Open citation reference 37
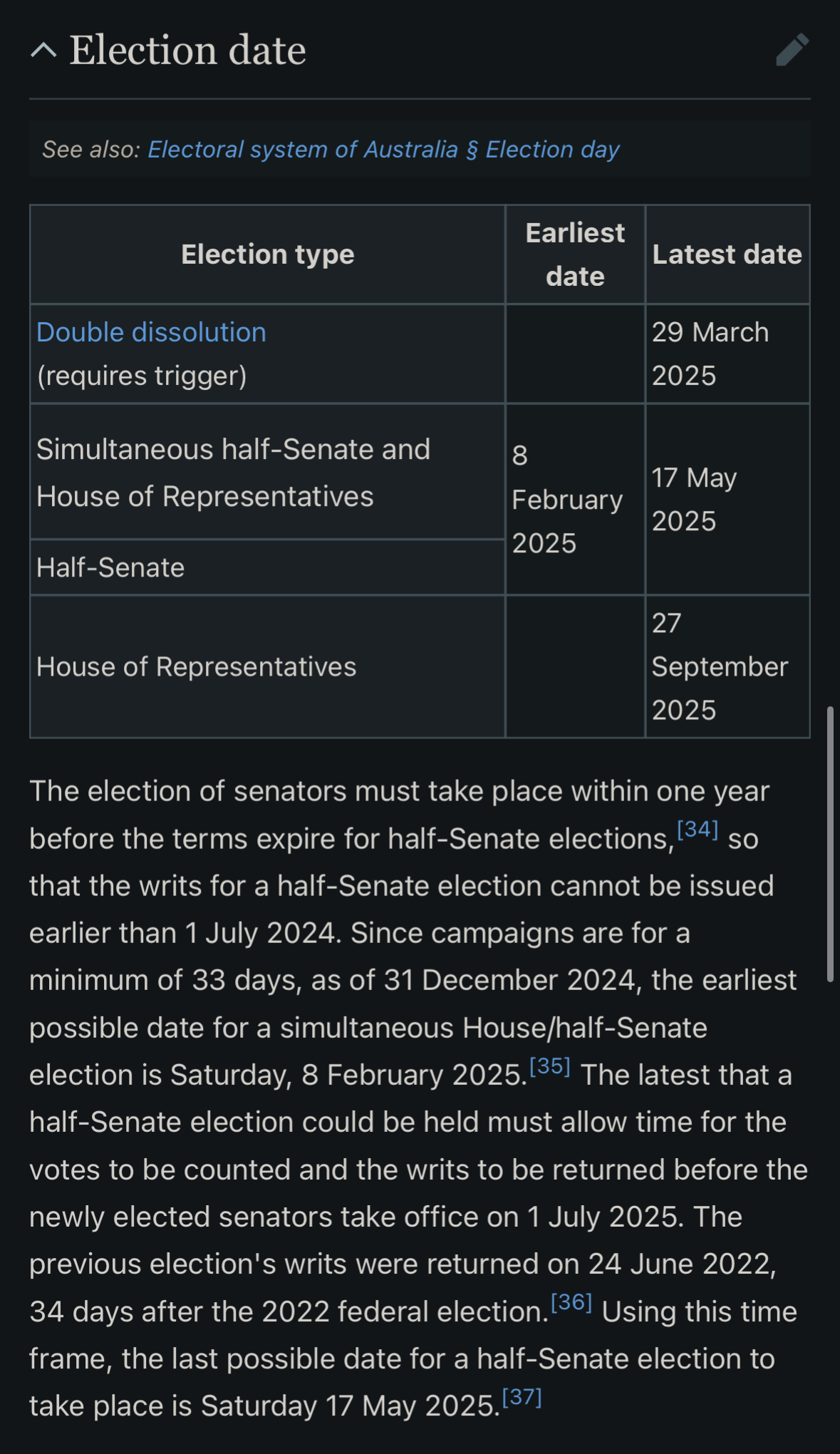Screen dimensions: 840x1454 tap(522, 1397)
